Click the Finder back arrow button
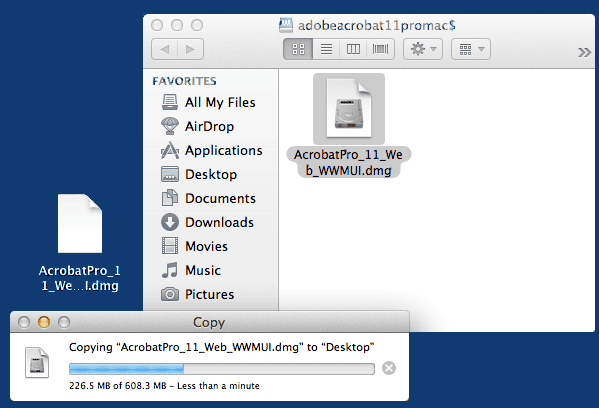This screenshot has width=599, height=408. 165,49
